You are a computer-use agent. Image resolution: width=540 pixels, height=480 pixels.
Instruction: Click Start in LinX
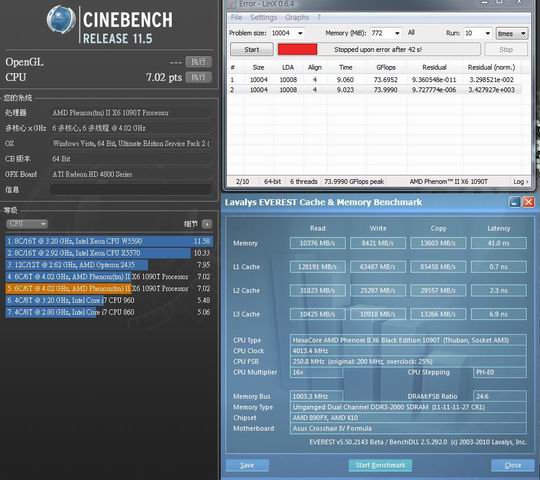[252, 49]
